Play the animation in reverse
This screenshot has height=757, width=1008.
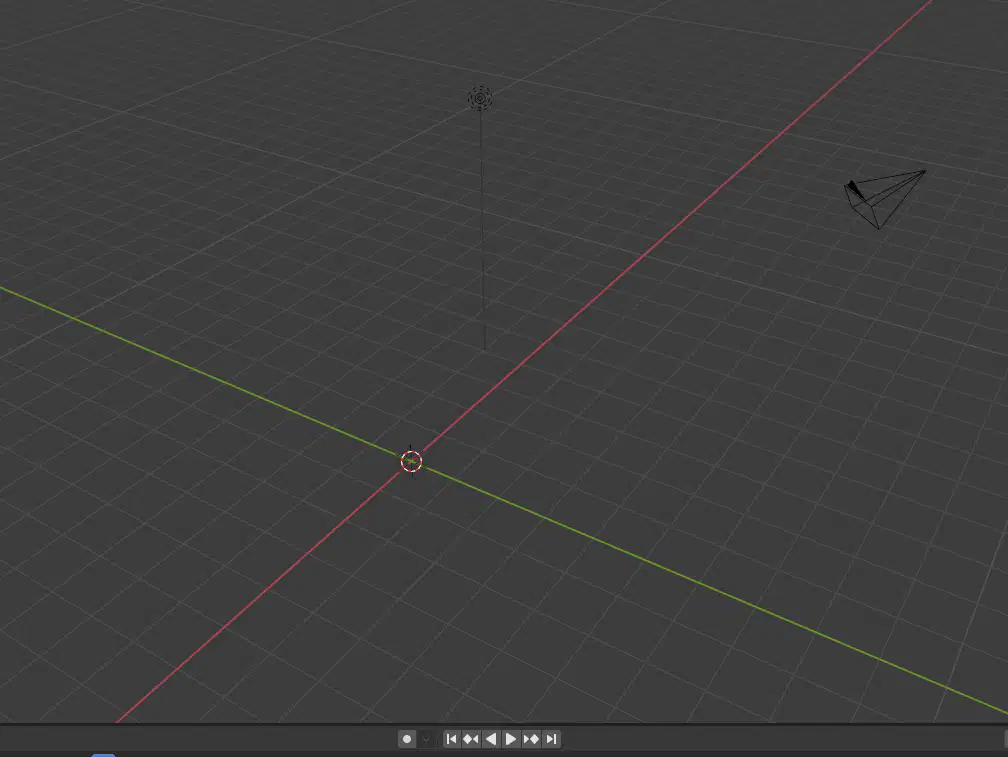tap(490, 739)
